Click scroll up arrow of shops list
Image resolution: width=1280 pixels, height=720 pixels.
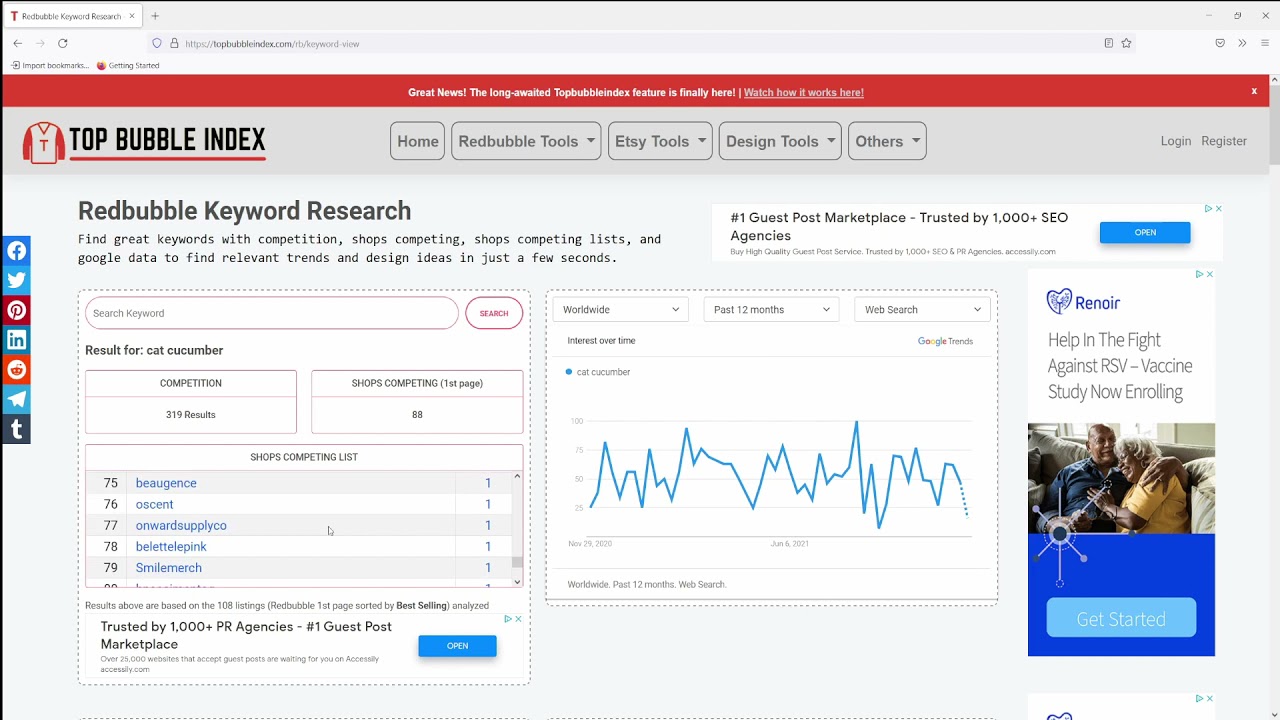(x=517, y=476)
